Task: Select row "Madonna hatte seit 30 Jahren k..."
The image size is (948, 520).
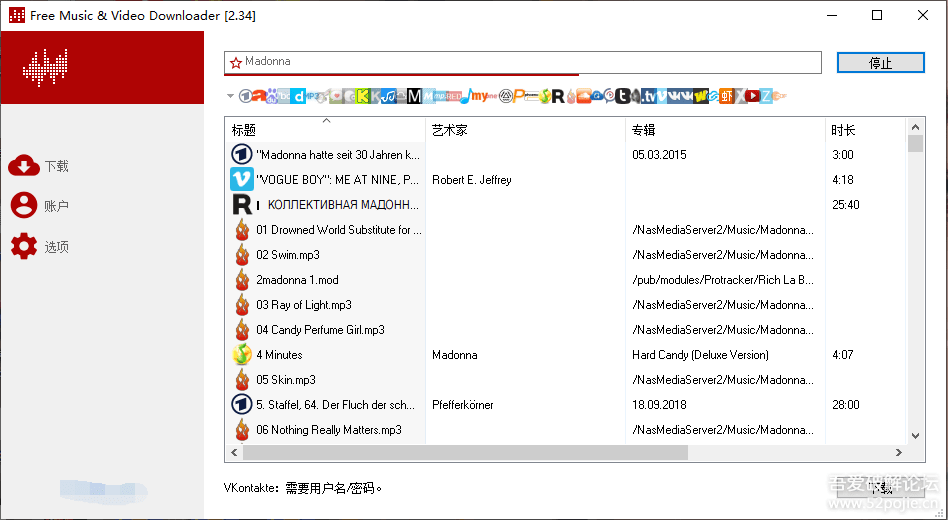Action: [x=567, y=155]
